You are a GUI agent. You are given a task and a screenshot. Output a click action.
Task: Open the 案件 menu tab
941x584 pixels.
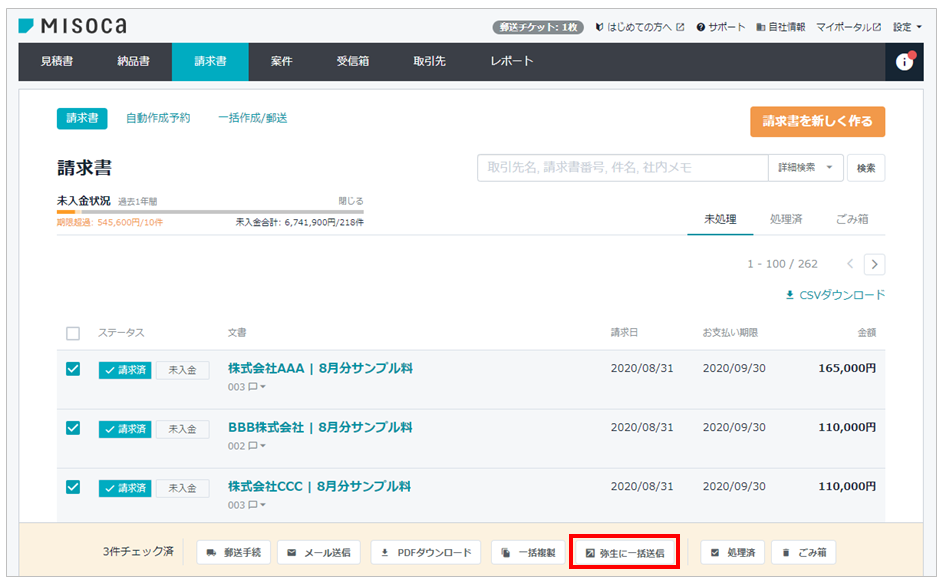click(281, 61)
